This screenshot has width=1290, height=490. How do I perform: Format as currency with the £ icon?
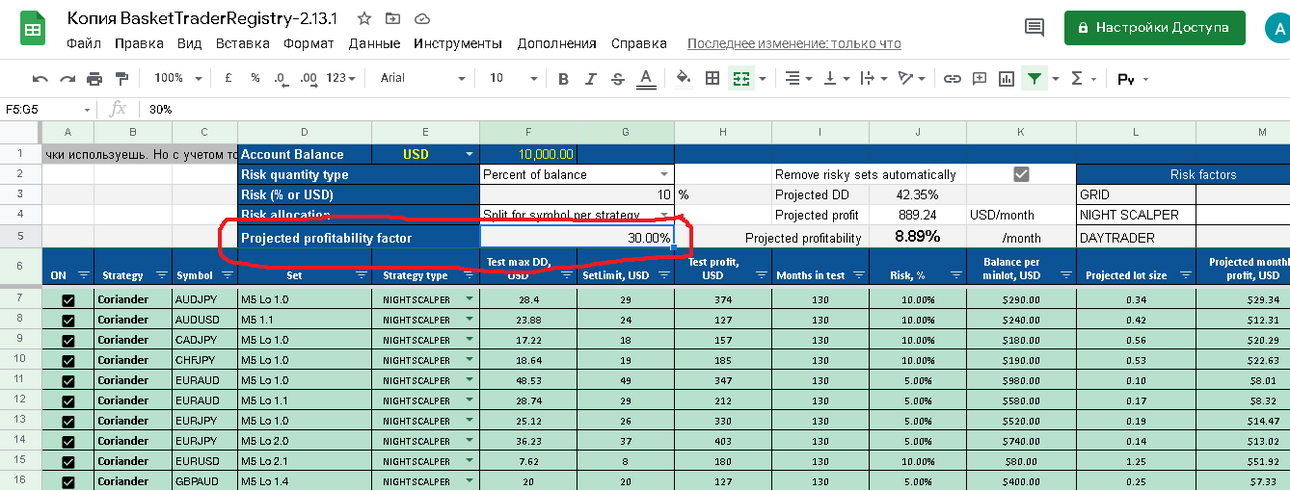pos(228,78)
